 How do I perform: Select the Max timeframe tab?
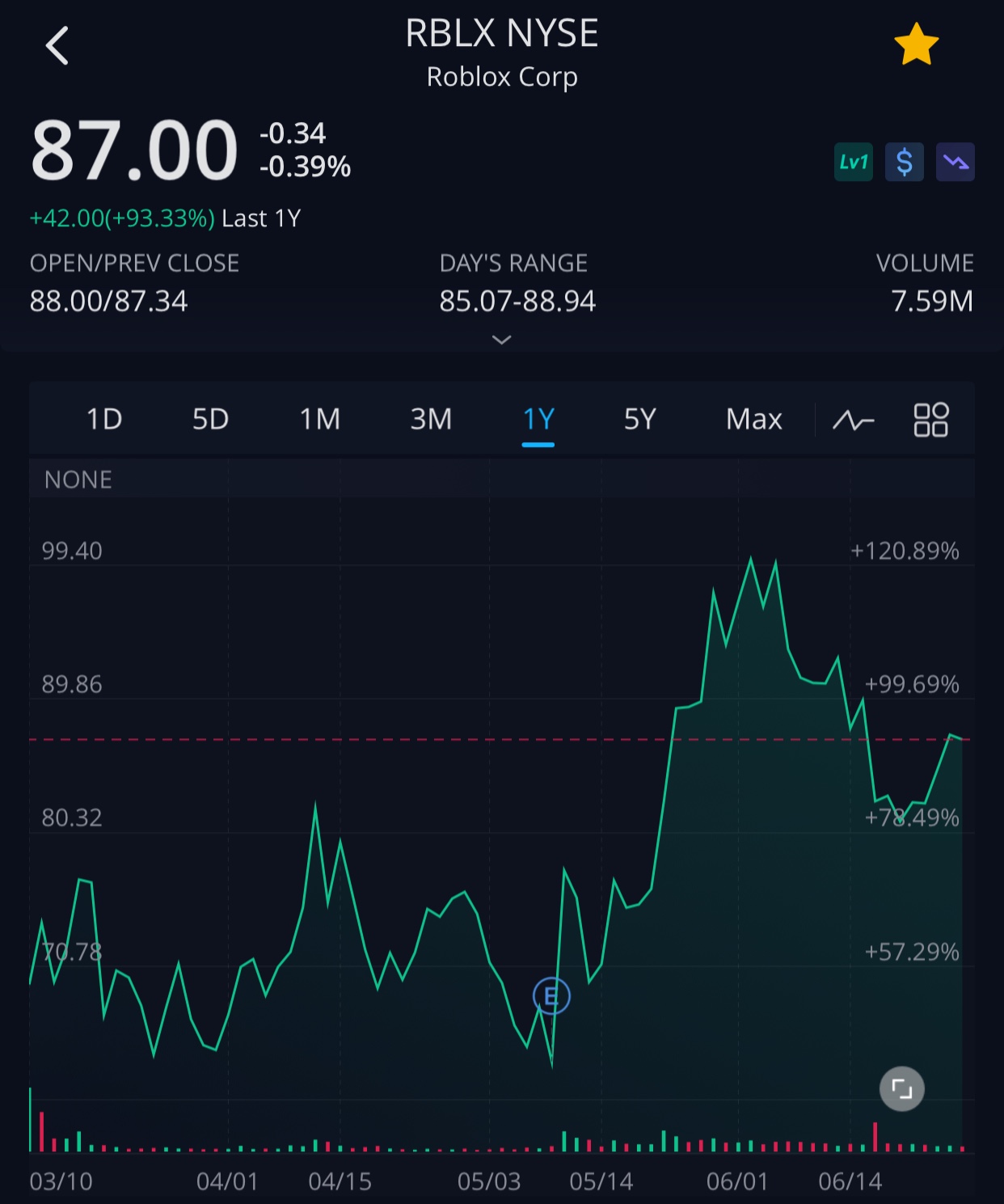pos(754,419)
